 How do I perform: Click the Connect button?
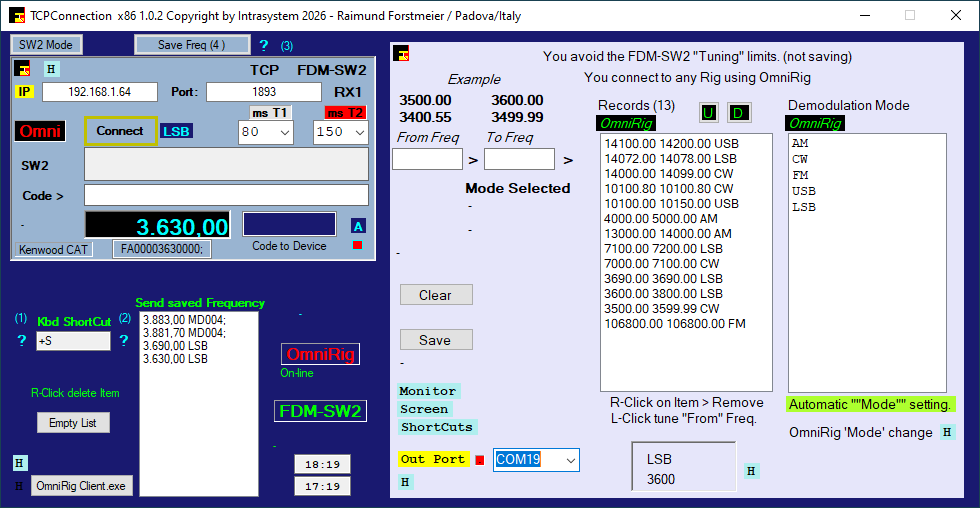coord(120,131)
